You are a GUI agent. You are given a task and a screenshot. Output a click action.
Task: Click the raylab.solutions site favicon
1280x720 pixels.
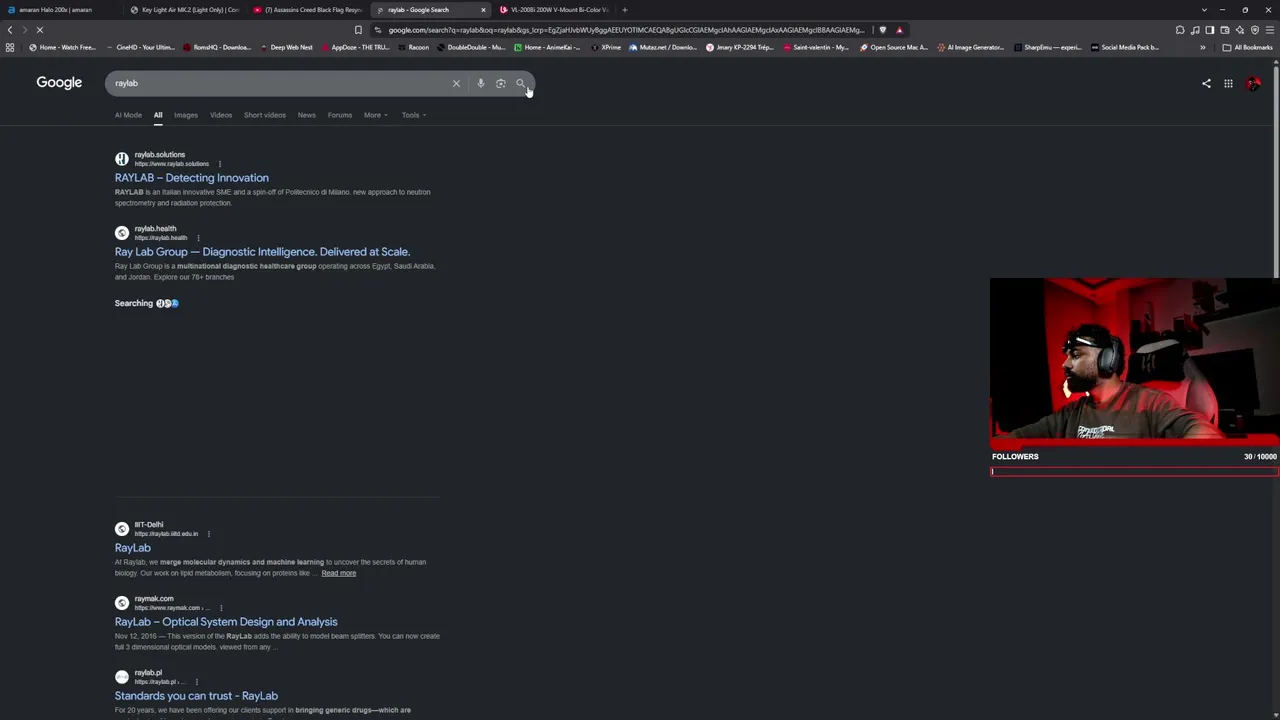122,159
